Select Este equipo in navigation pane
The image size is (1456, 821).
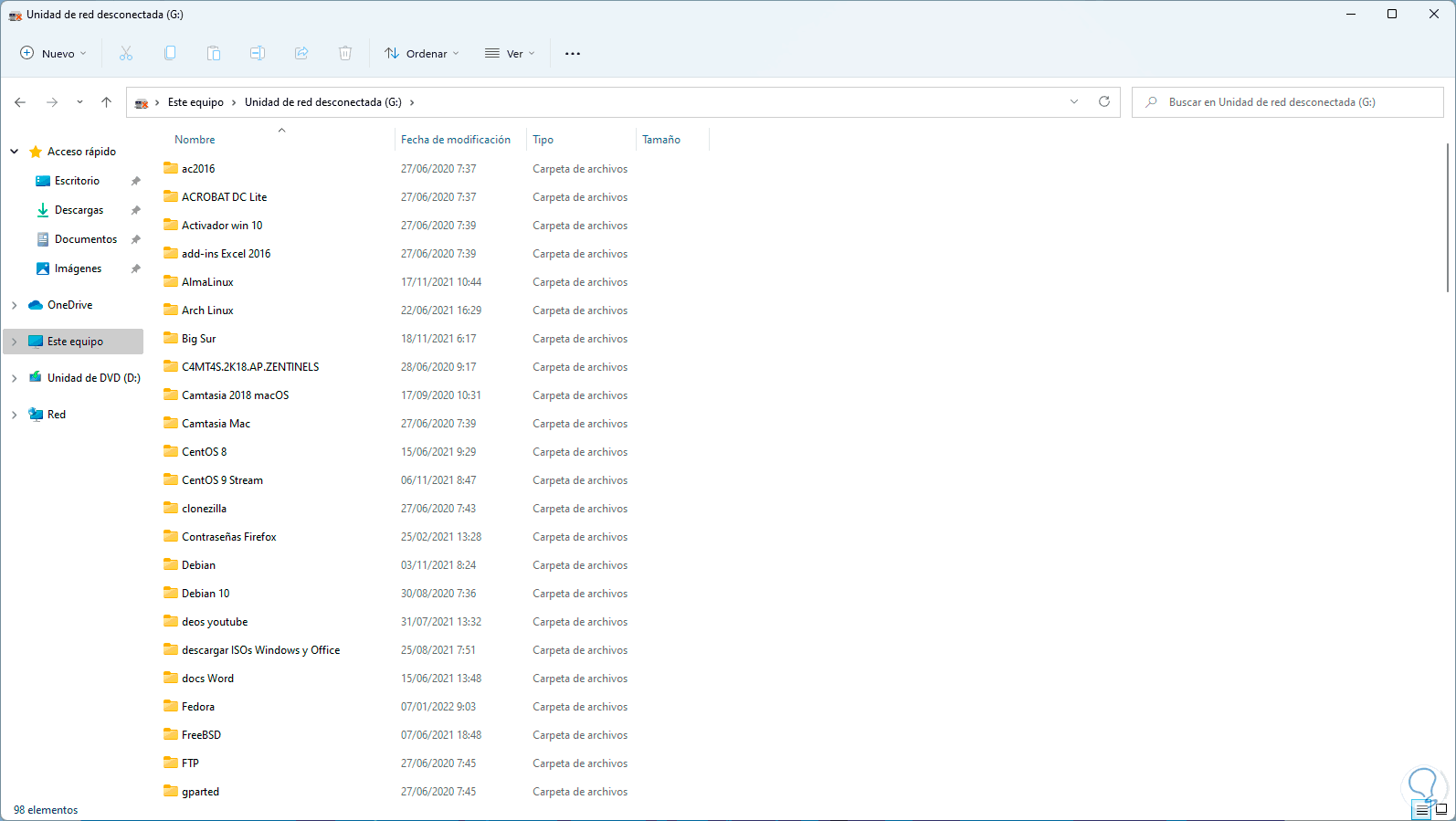point(74,342)
